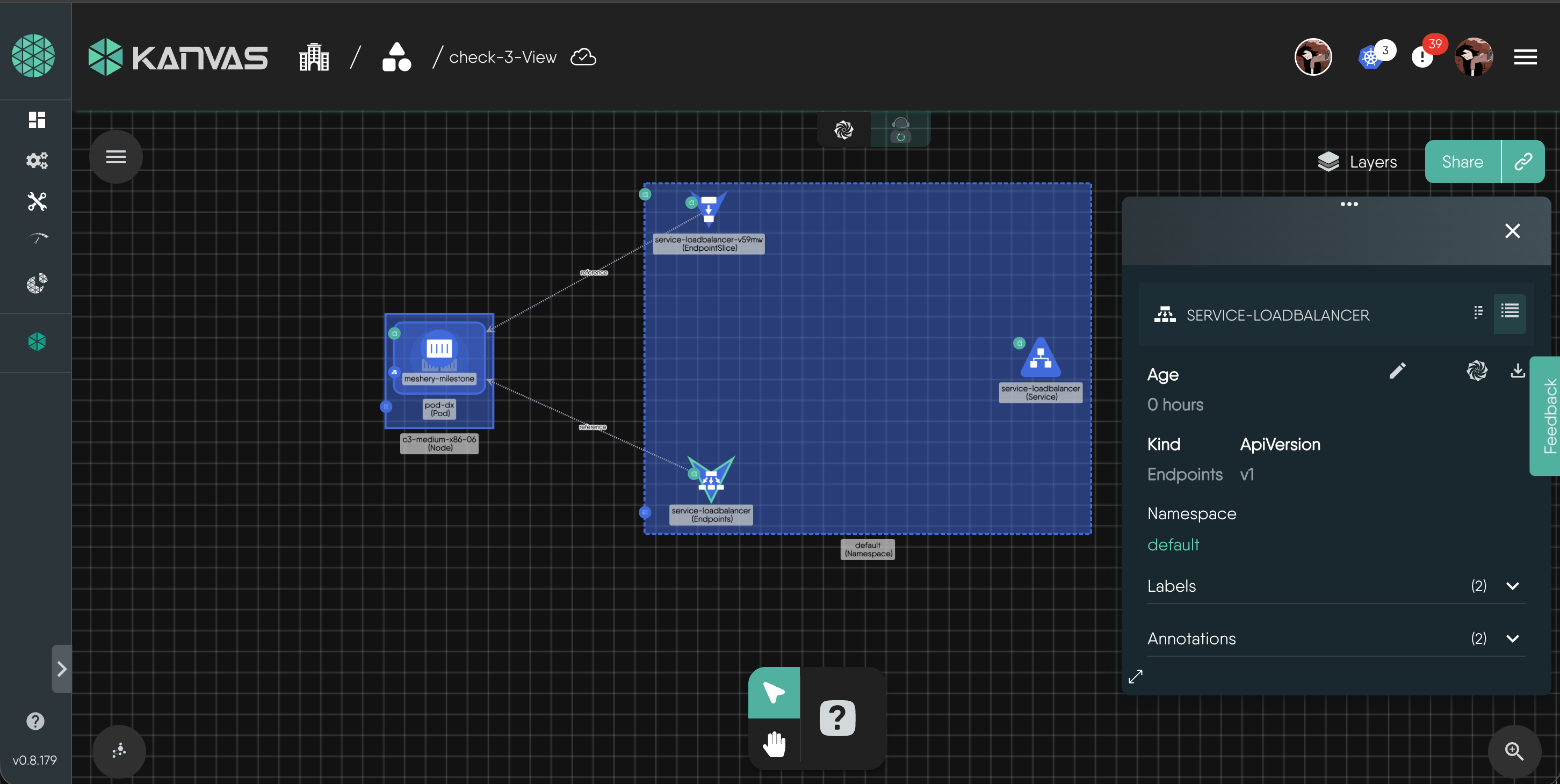The height and width of the screenshot is (784, 1560).
Task: Open the default namespace link
Action: (x=1173, y=545)
